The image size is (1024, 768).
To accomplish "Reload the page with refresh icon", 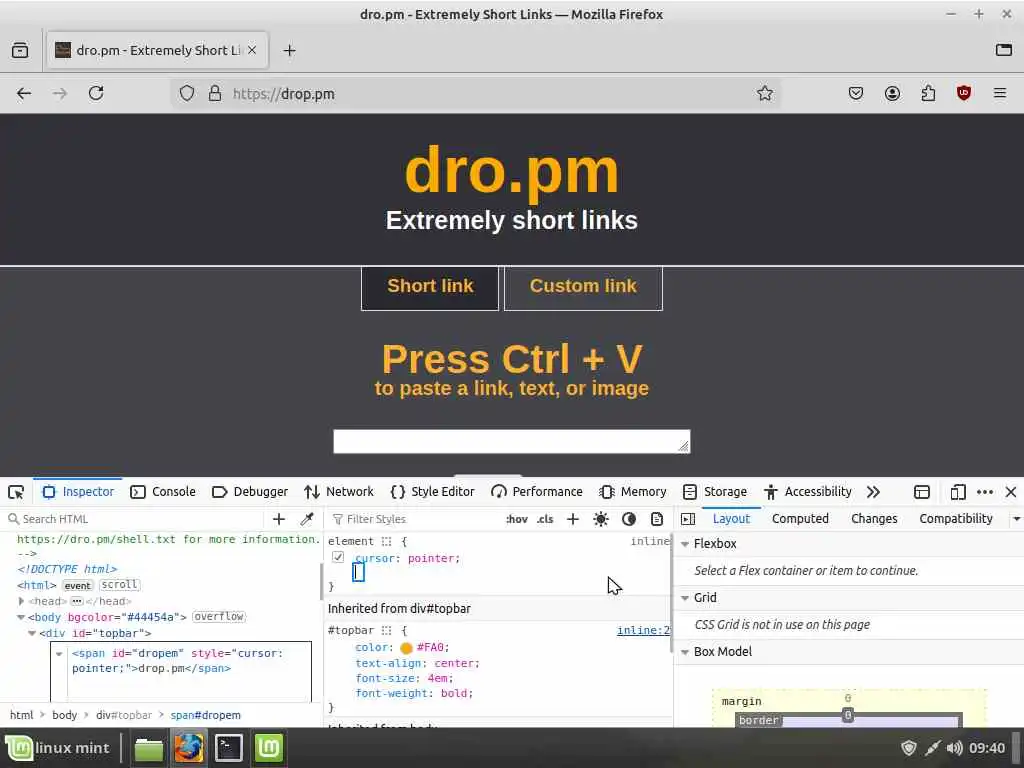I will point(96,93).
